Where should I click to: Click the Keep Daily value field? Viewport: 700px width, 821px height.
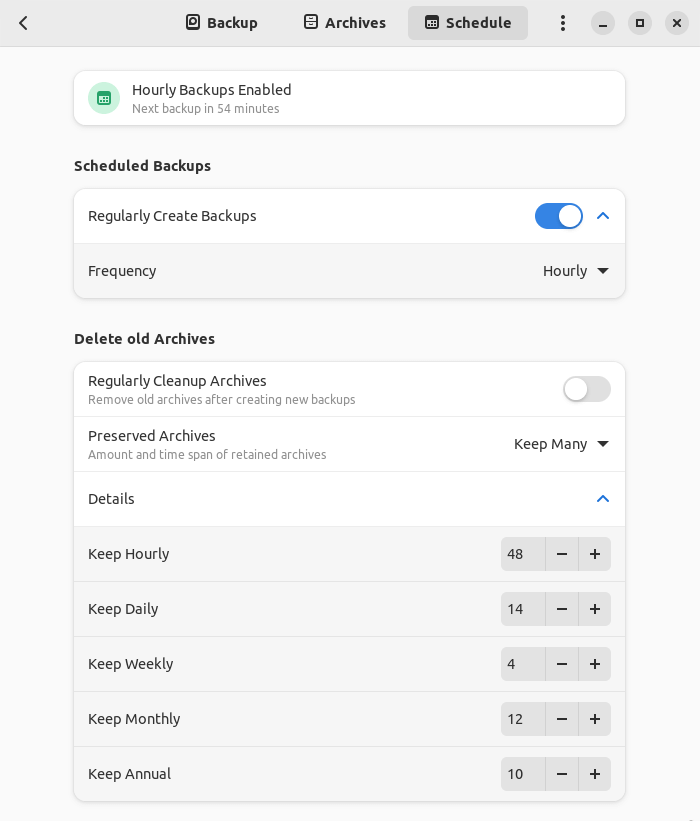(x=523, y=609)
